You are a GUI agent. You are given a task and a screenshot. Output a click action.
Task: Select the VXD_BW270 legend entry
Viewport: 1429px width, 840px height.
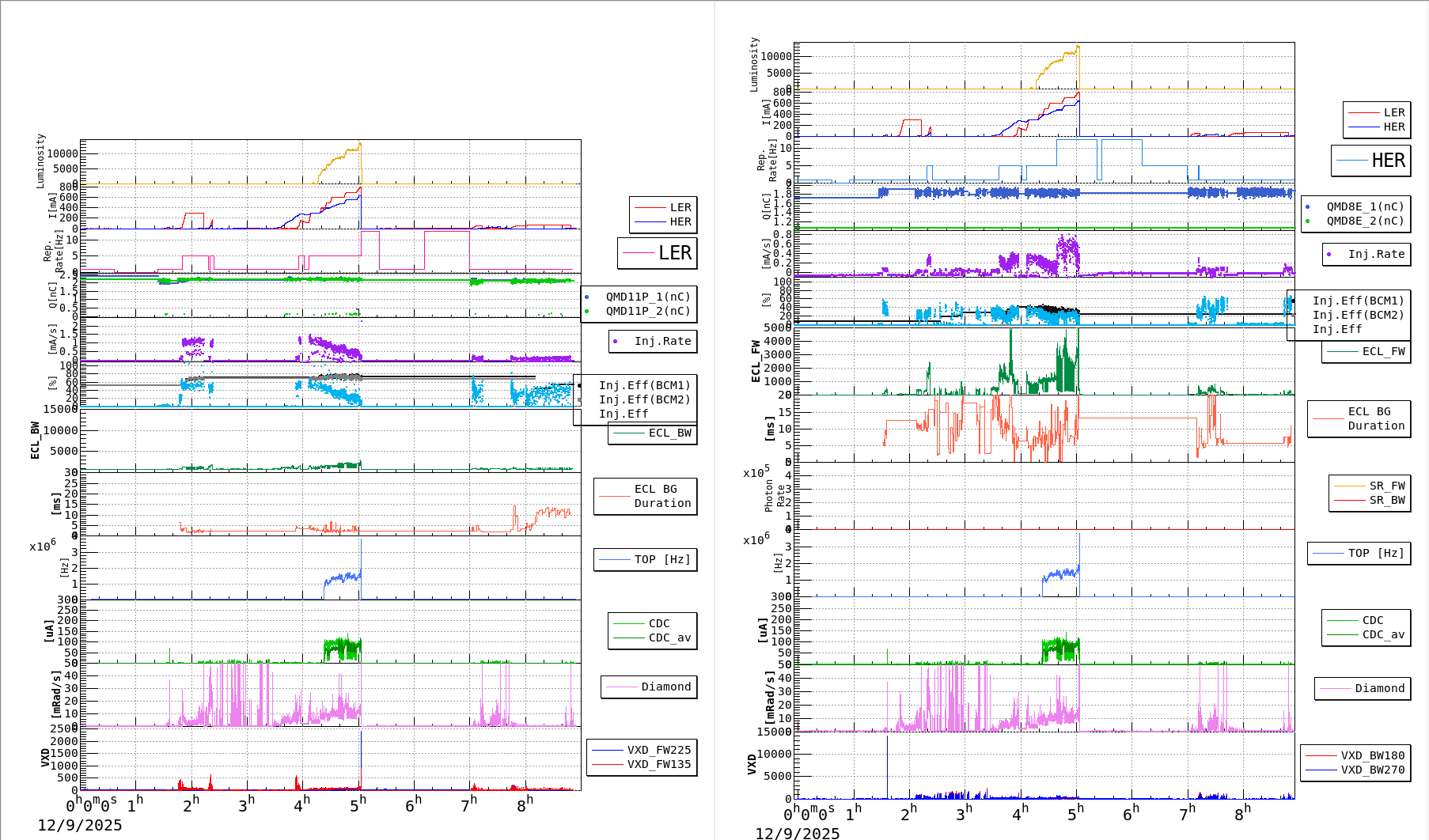point(1372,770)
